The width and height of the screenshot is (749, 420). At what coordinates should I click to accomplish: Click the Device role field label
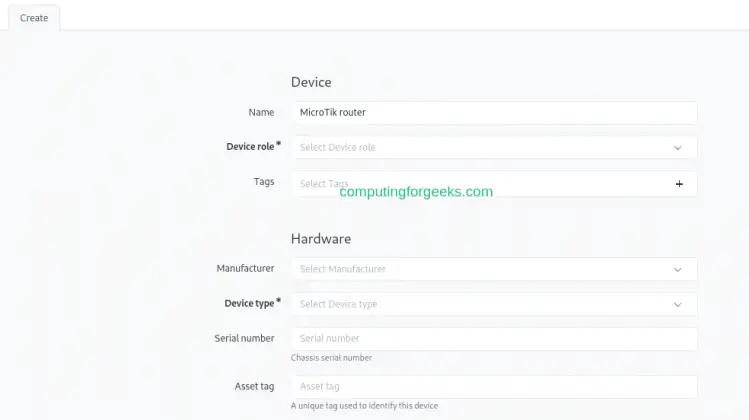(x=250, y=147)
